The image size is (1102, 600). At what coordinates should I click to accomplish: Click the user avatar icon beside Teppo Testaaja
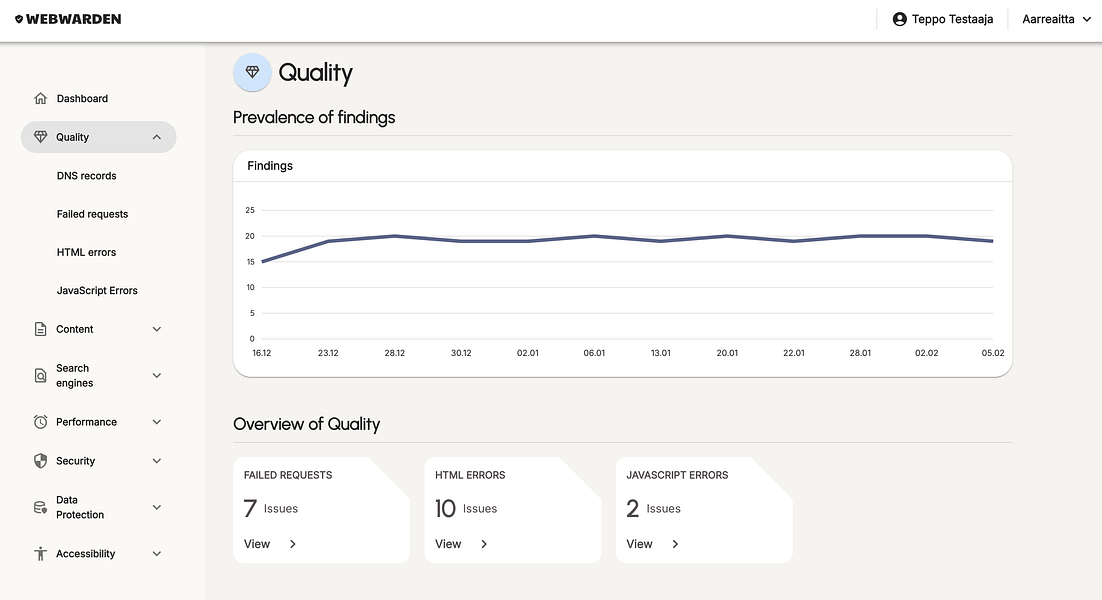[x=900, y=19]
